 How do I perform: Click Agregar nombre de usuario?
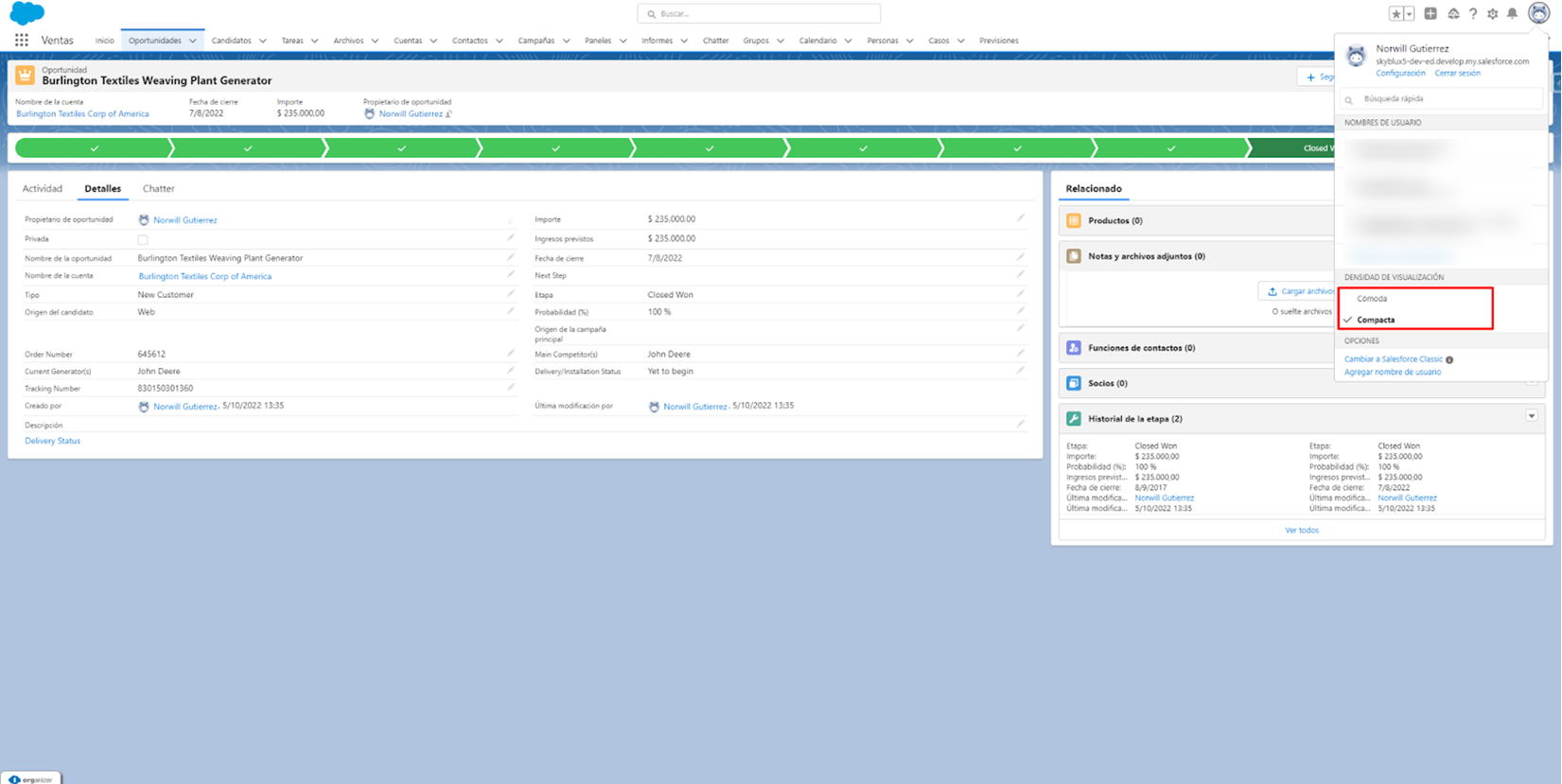(x=1393, y=372)
